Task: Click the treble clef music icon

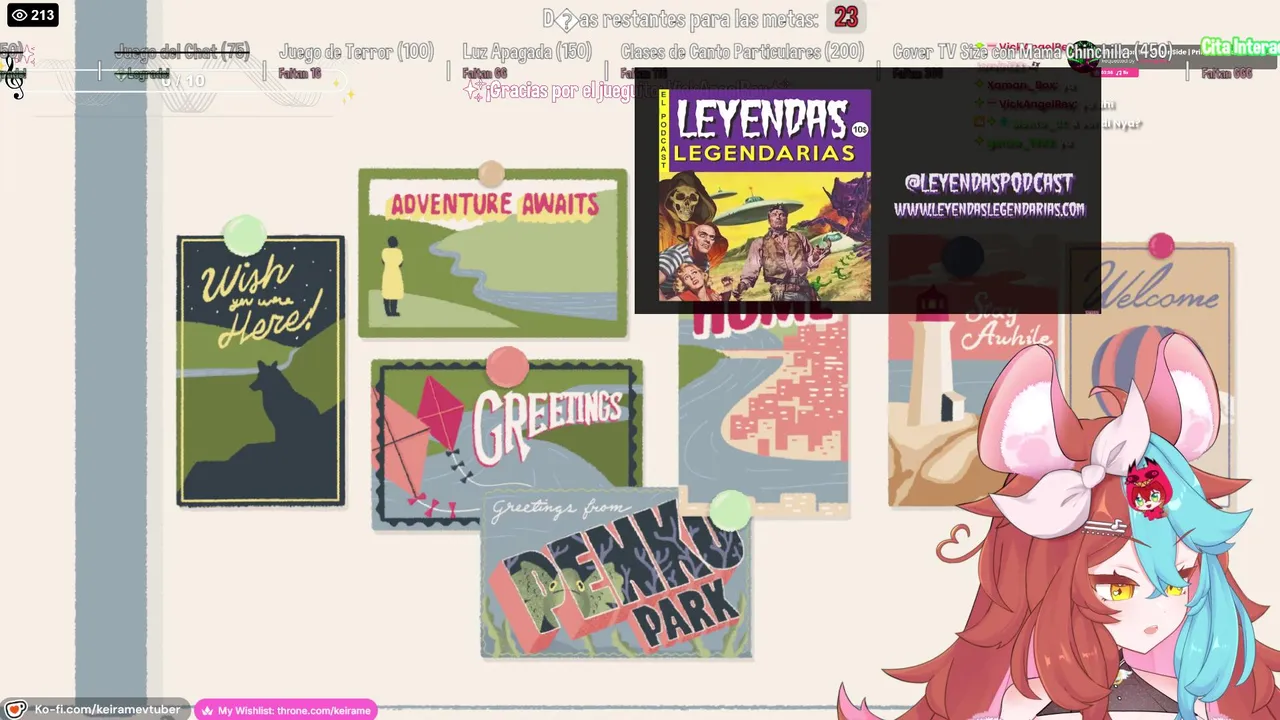Action: click(x=14, y=76)
